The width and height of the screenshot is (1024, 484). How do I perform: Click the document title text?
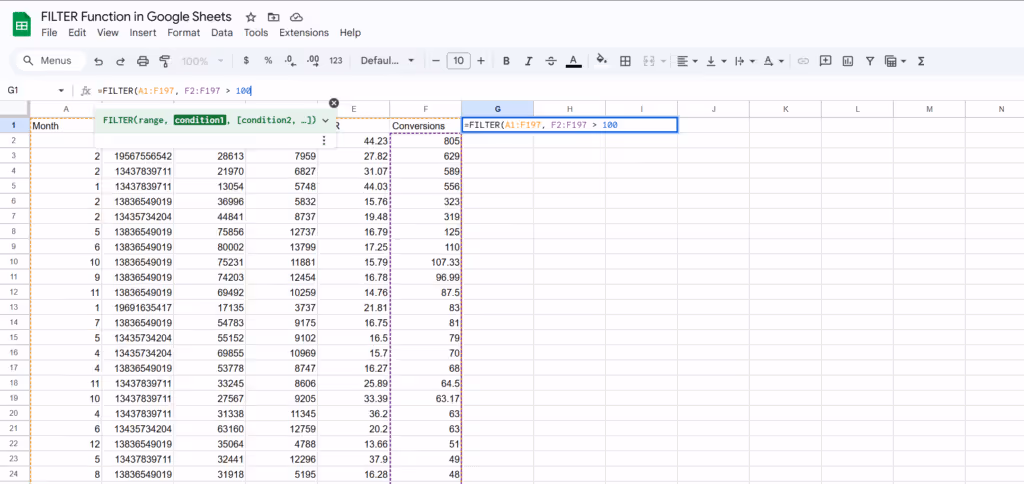click(136, 16)
